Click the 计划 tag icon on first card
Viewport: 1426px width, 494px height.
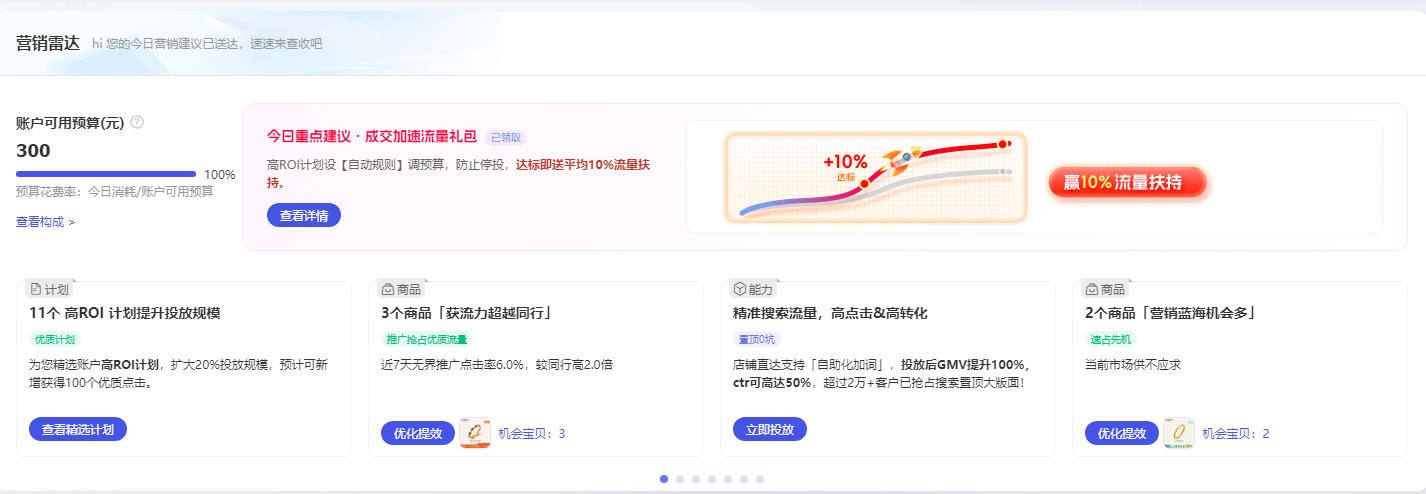[x=36, y=289]
